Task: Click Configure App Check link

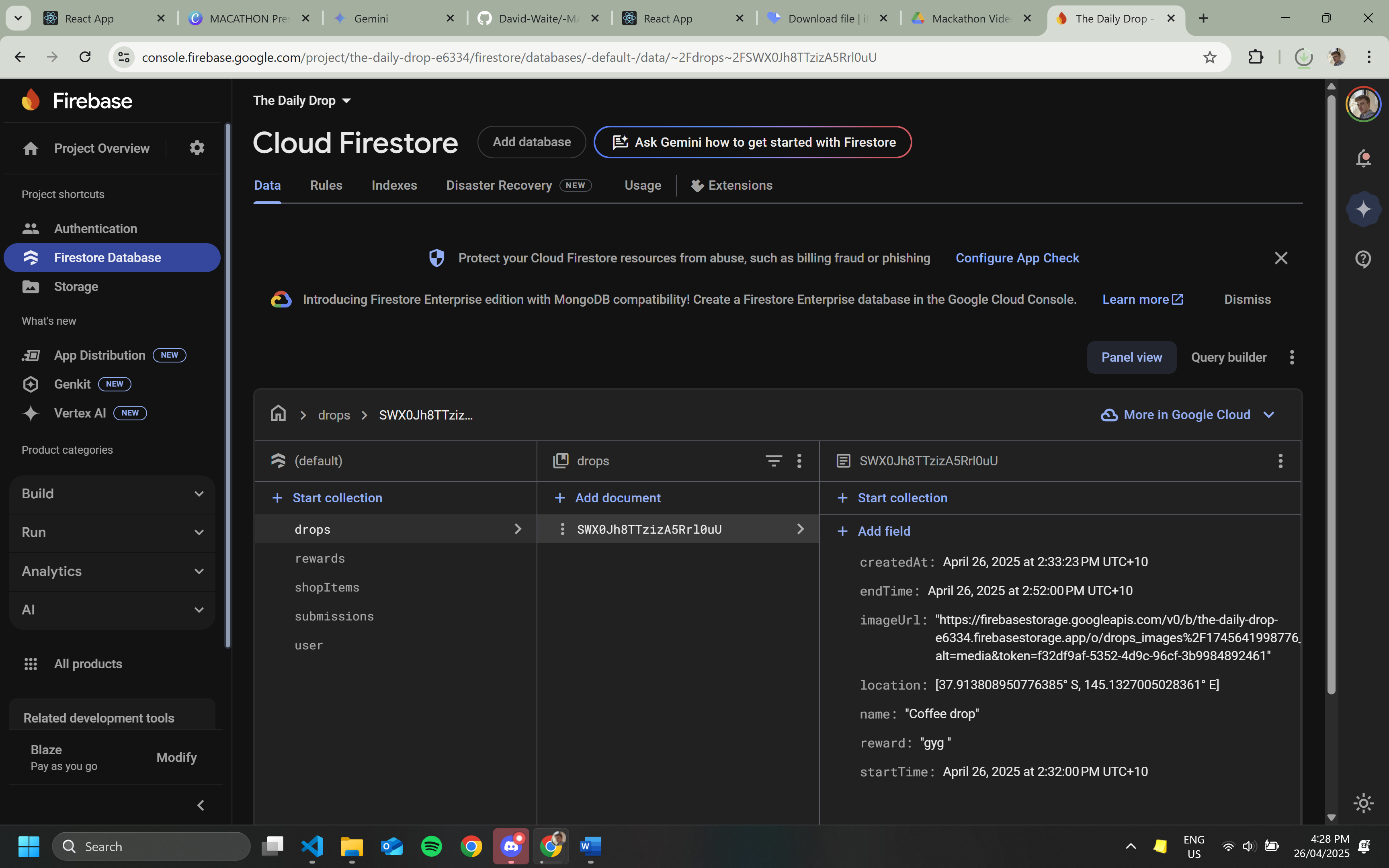Action: tap(1017, 258)
